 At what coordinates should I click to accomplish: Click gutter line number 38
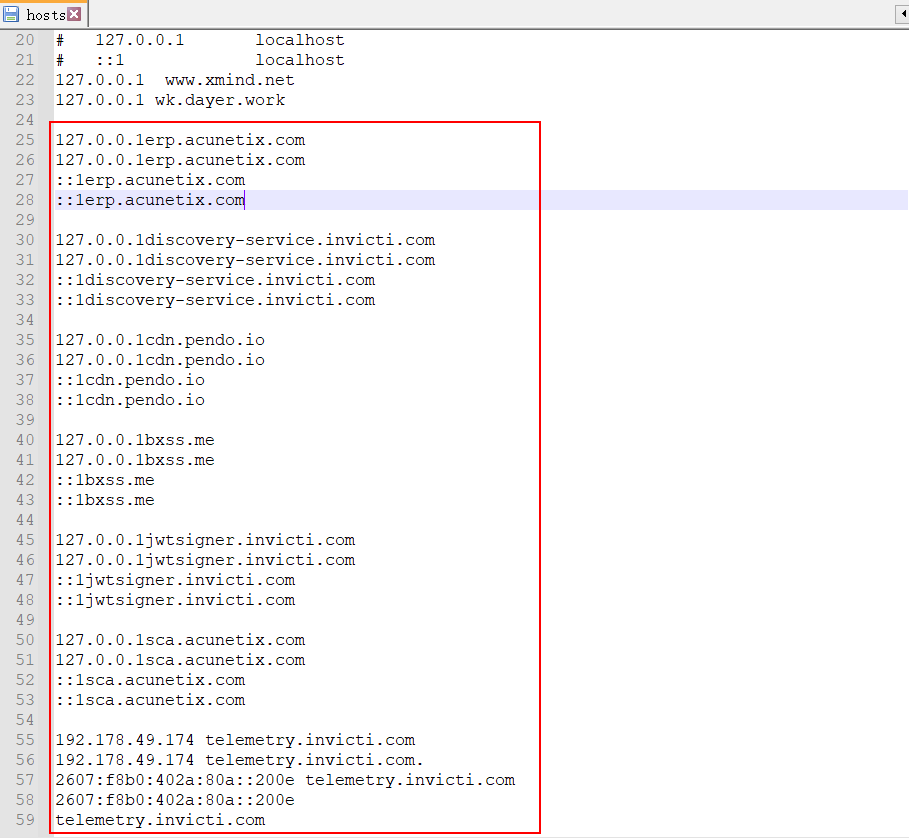coord(25,400)
